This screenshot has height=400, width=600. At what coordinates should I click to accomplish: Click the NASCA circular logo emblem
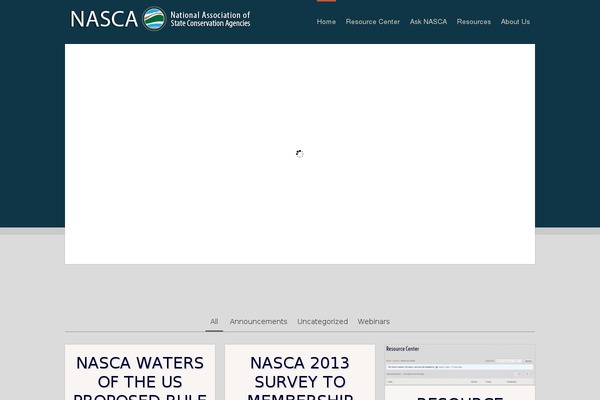154,19
